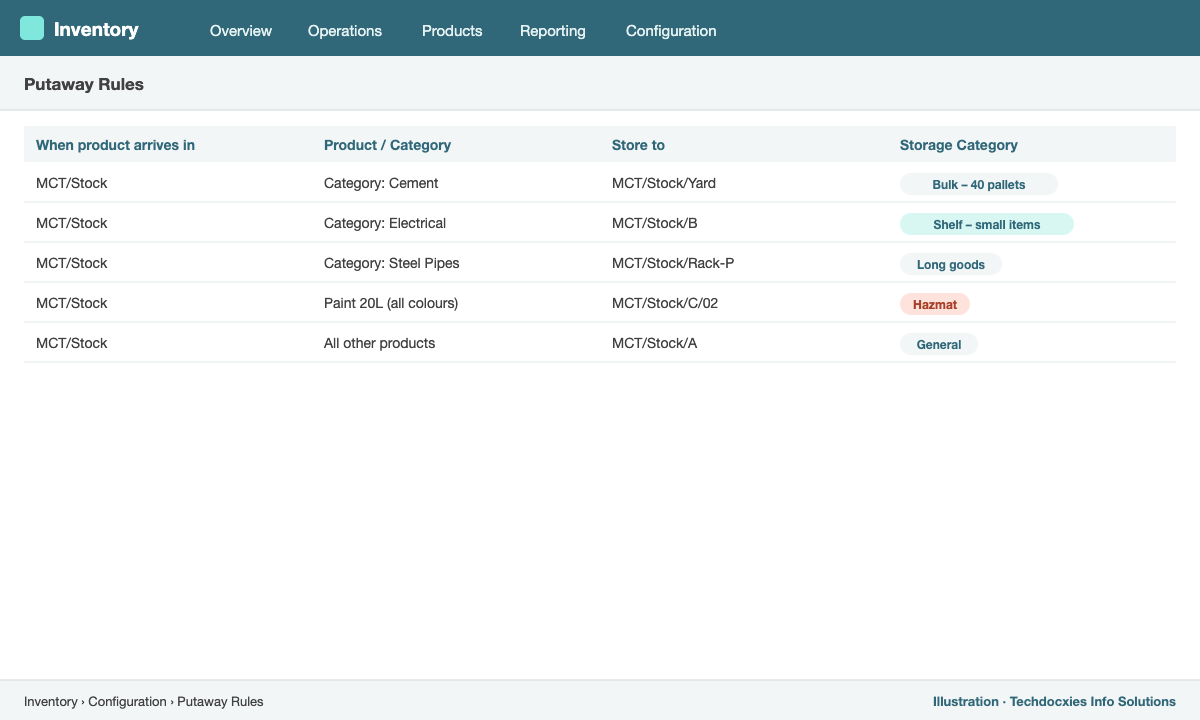The width and height of the screenshot is (1200, 720).
Task: Select the Category: Steel Pipes cell
Action: point(392,263)
